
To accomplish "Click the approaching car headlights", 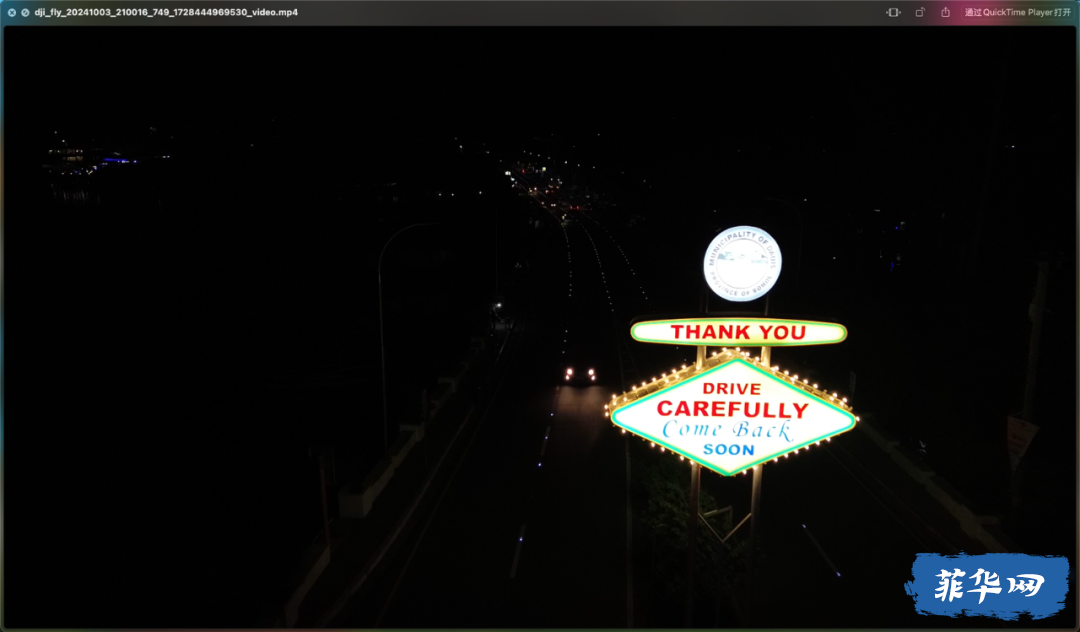I will (580, 374).
